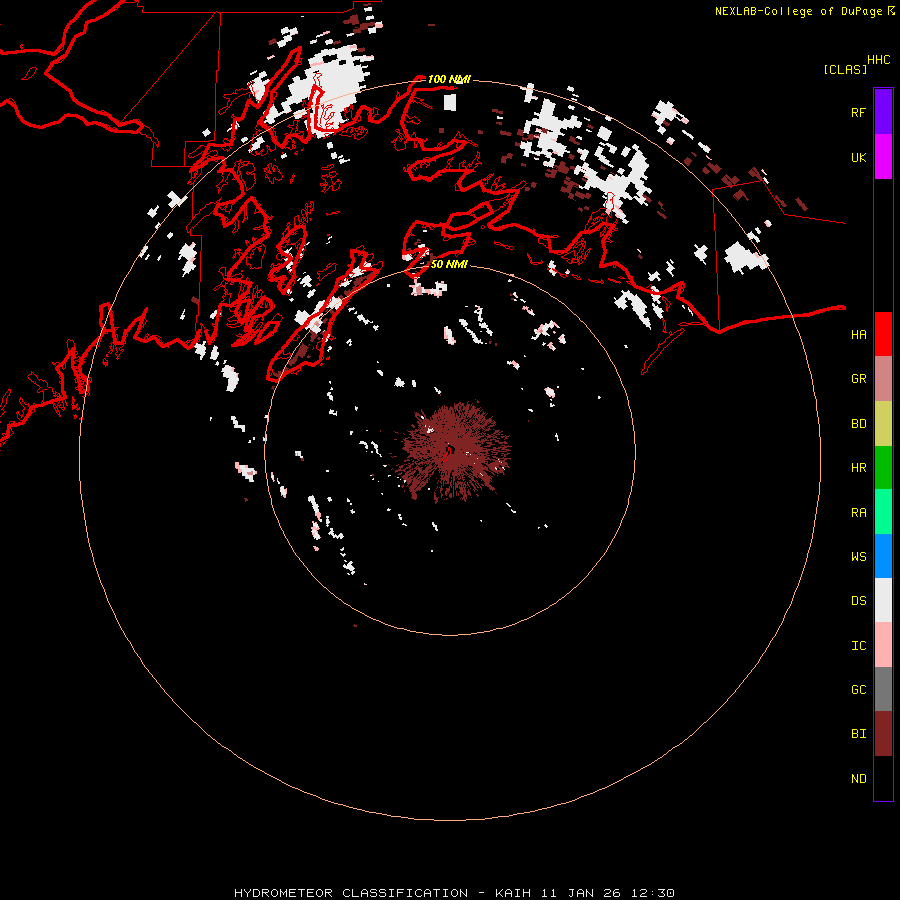Click the WS blue legend swatch
Image resolution: width=900 pixels, height=900 pixels.
tap(883, 556)
